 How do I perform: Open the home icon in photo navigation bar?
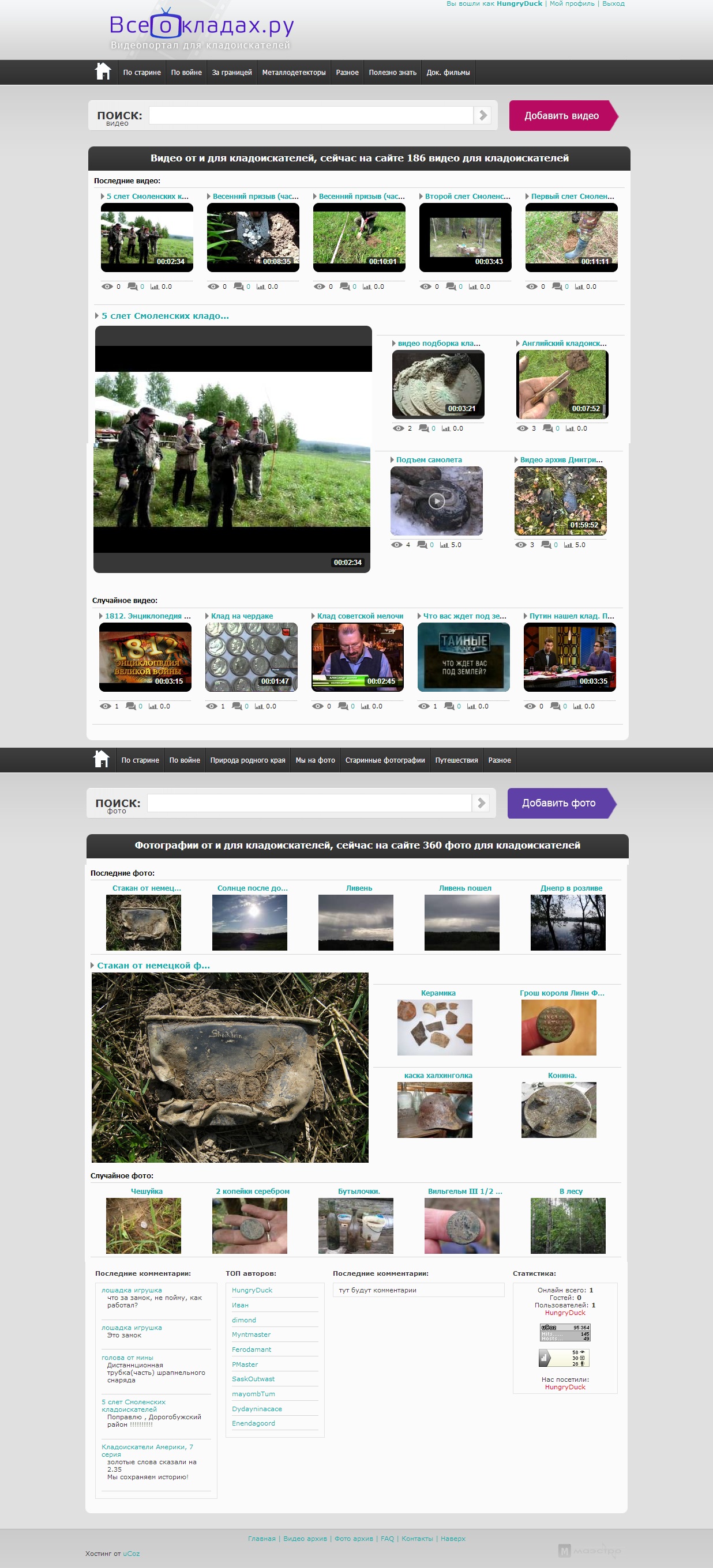[101, 759]
